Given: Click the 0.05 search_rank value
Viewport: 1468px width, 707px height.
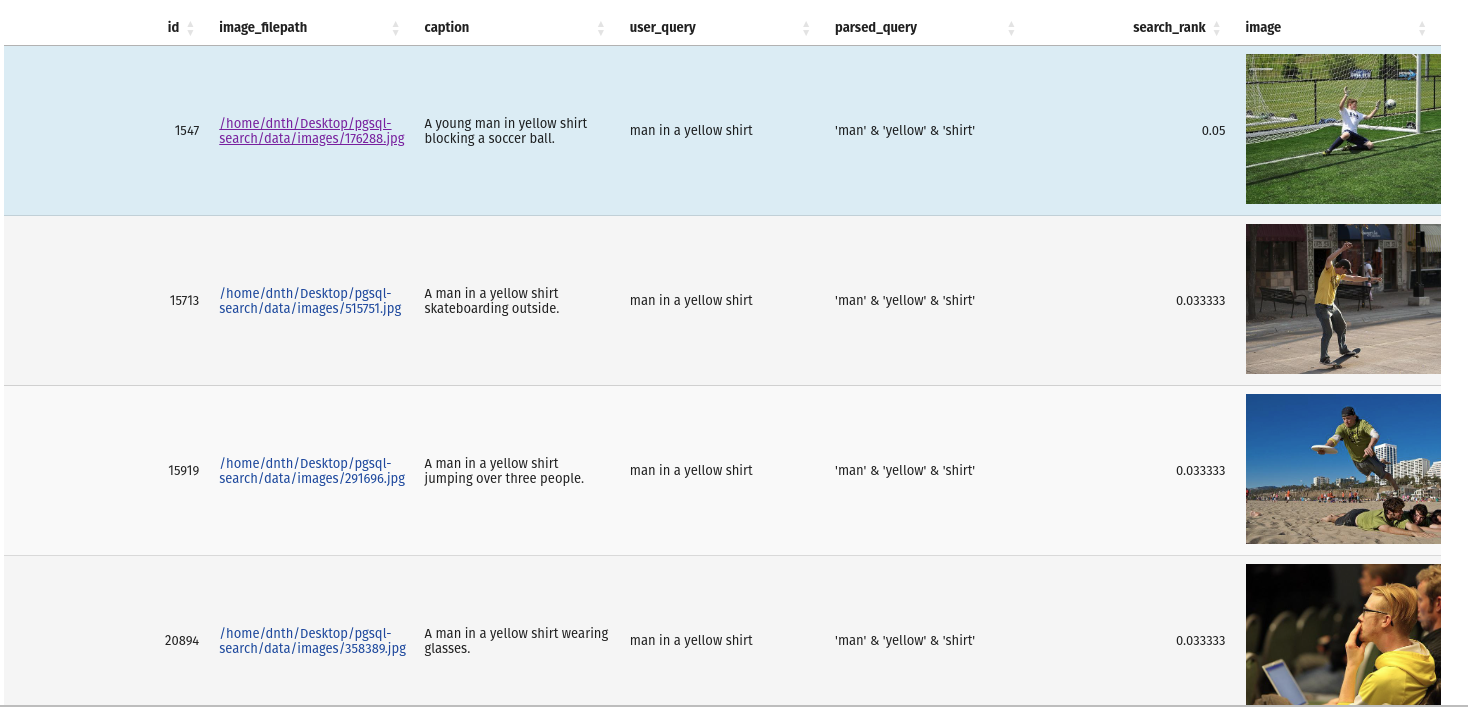Looking at the screenshot, I should coord(1213,131).
